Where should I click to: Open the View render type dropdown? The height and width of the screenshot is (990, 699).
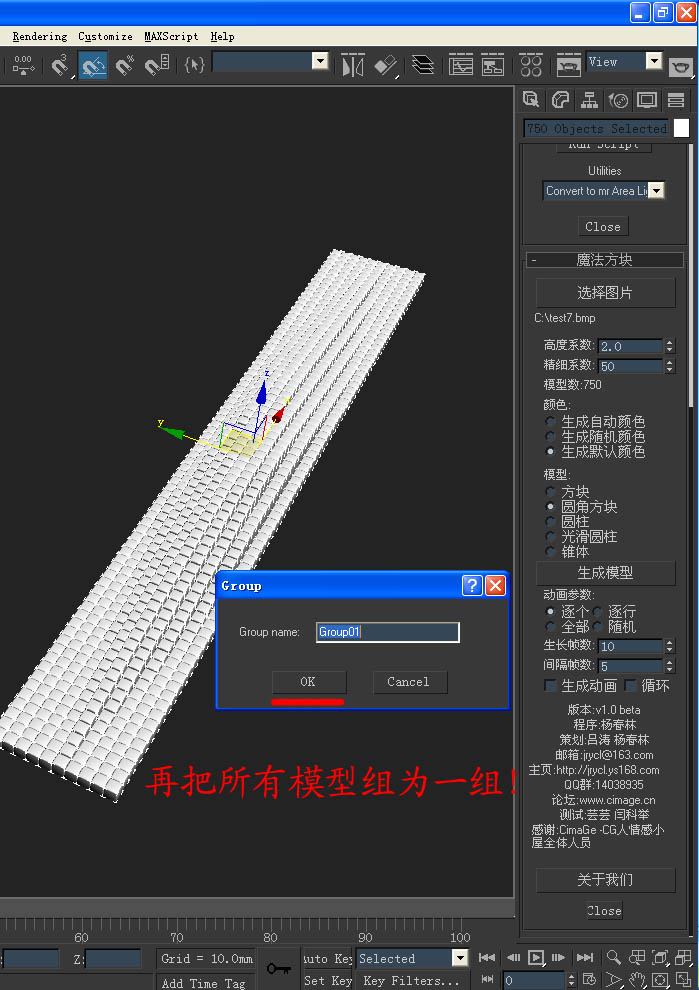[654, 61]
